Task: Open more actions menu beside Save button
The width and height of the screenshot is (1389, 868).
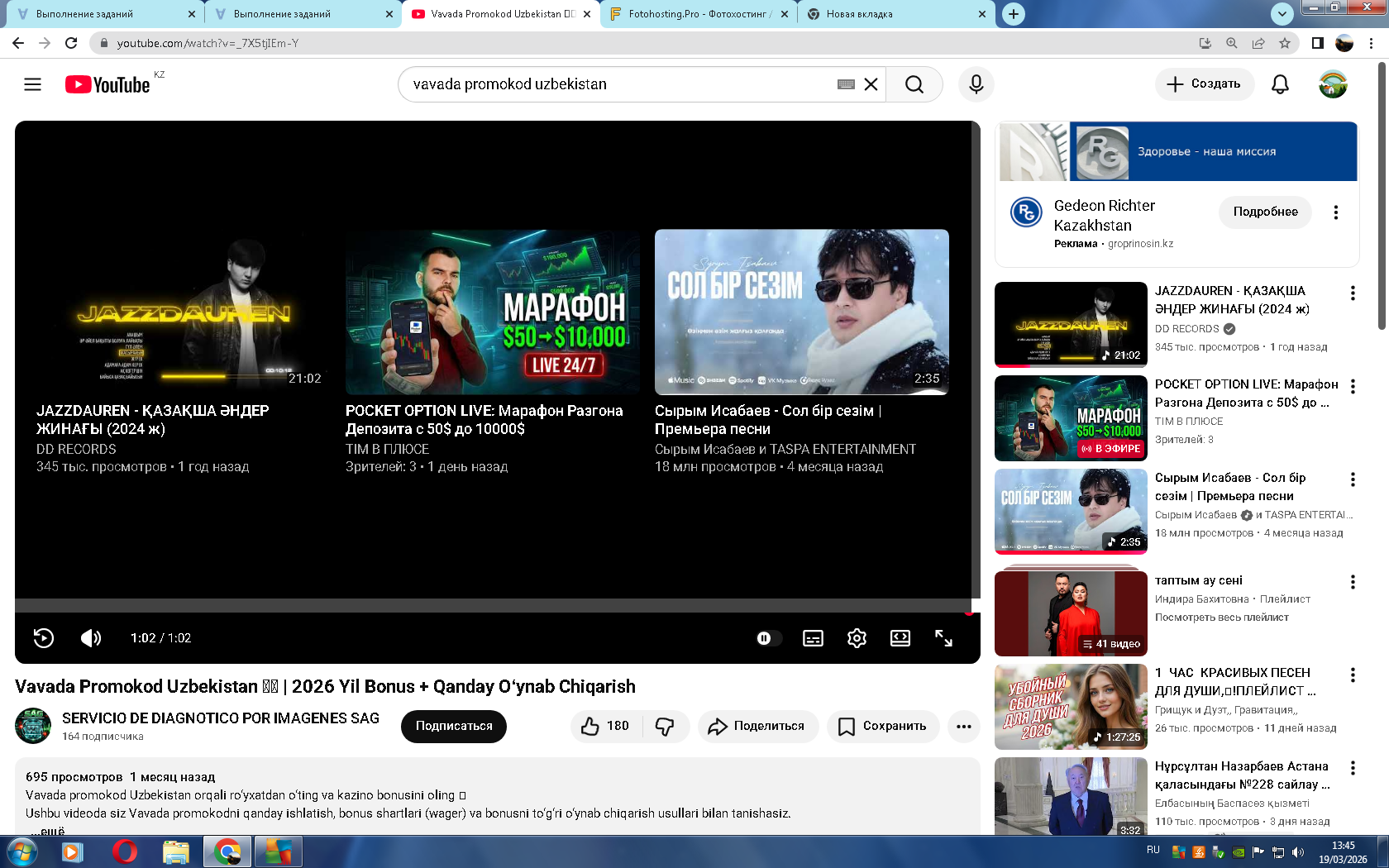Action: point(963,726)
